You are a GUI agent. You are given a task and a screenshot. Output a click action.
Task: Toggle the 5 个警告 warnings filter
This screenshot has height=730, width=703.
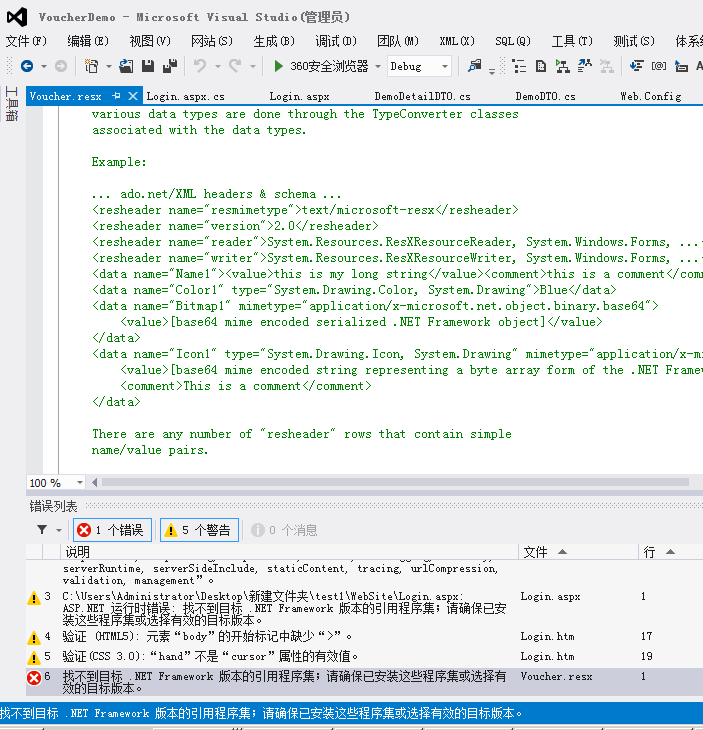tap(199, 530)
